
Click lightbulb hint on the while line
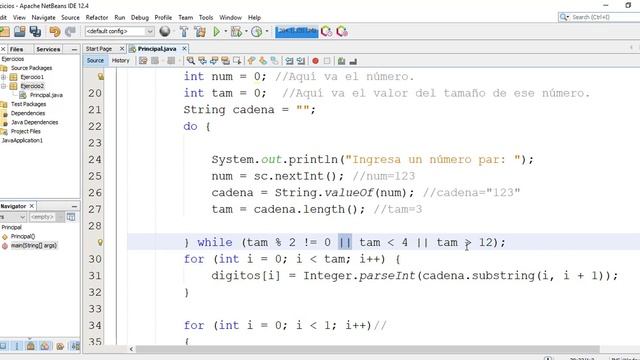click(x=100, y=242)
